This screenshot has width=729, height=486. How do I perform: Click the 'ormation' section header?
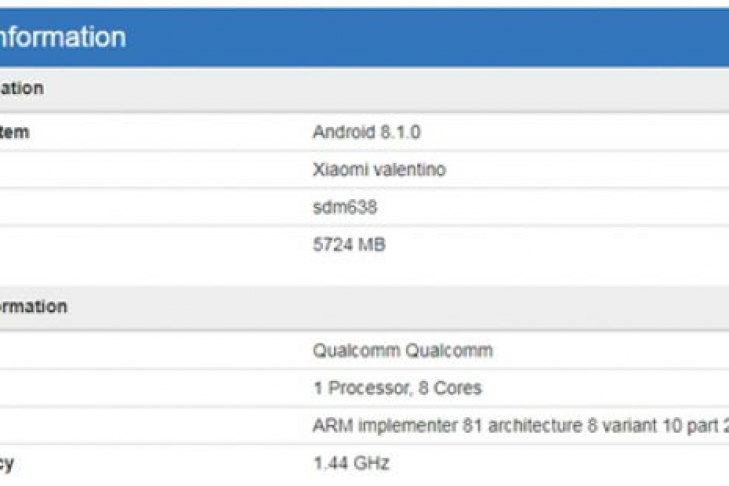(33, 306)
